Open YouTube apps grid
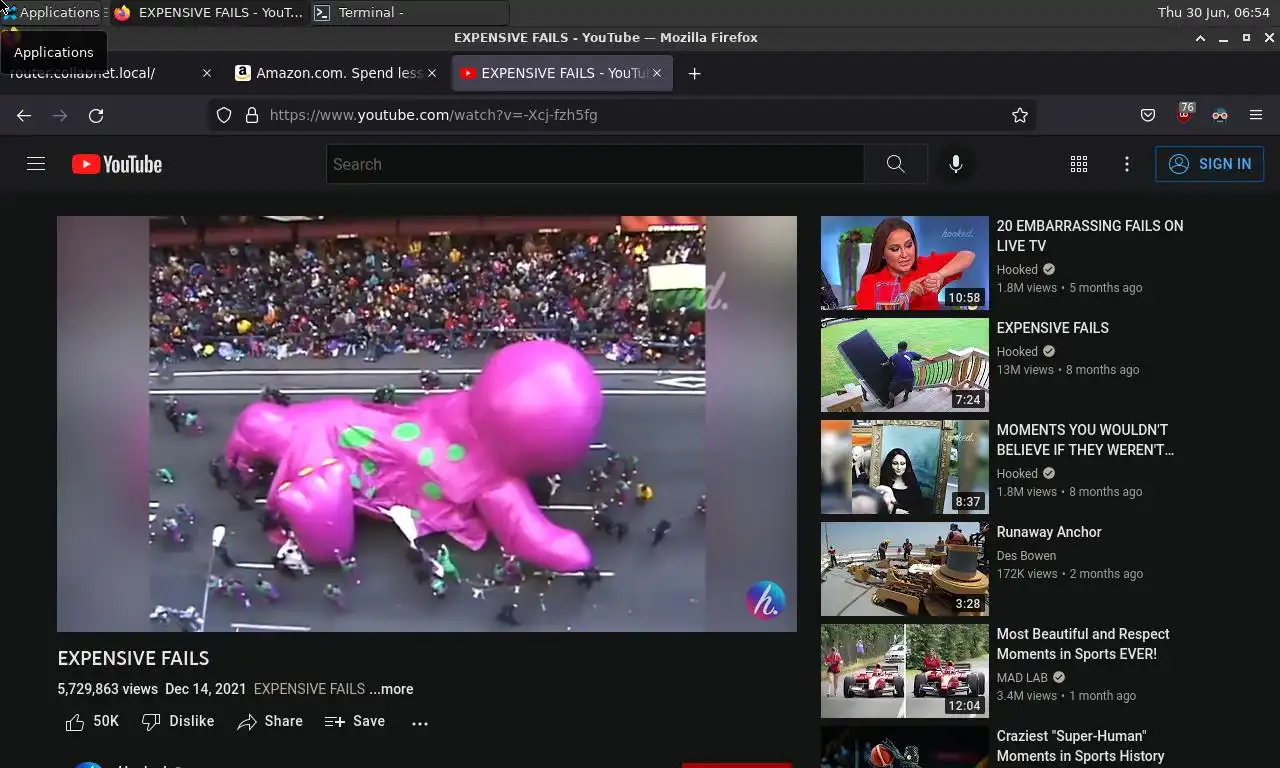Image resolution: width=1280 pixels, height=768 pixels. coord(1079,164)
